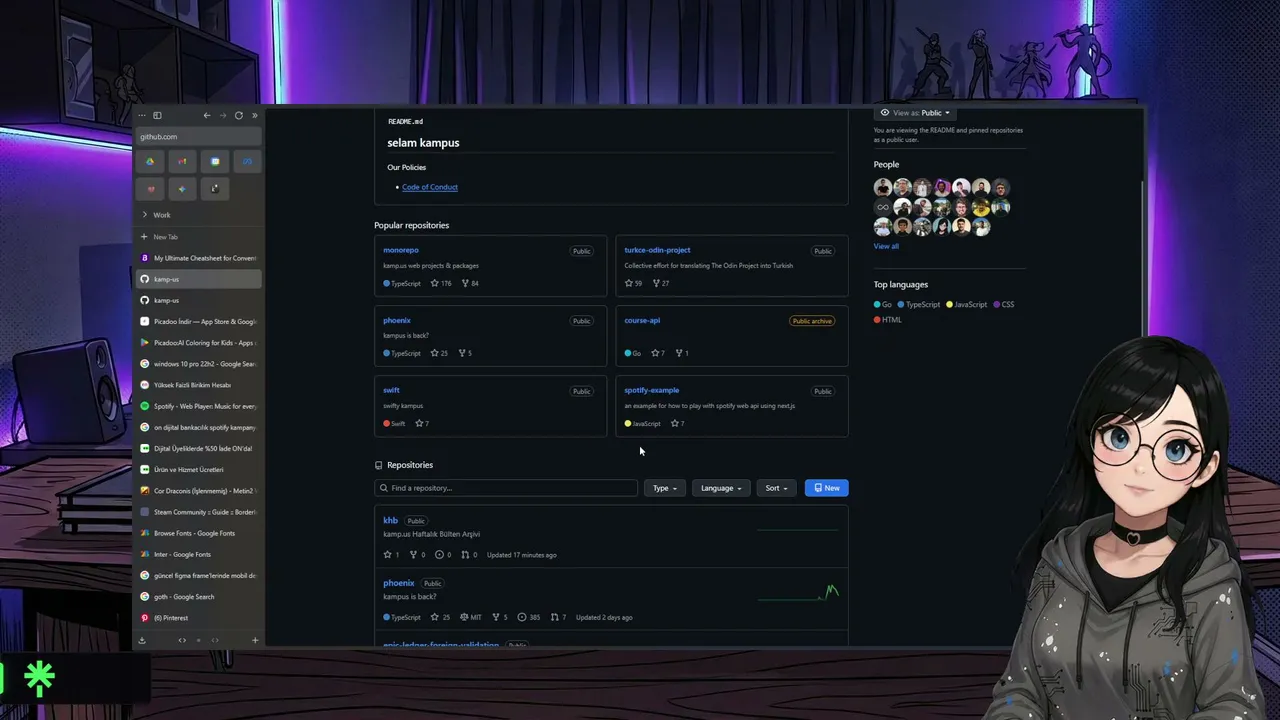
Task: Click the github.com address bar
Action: coord(198,137)
